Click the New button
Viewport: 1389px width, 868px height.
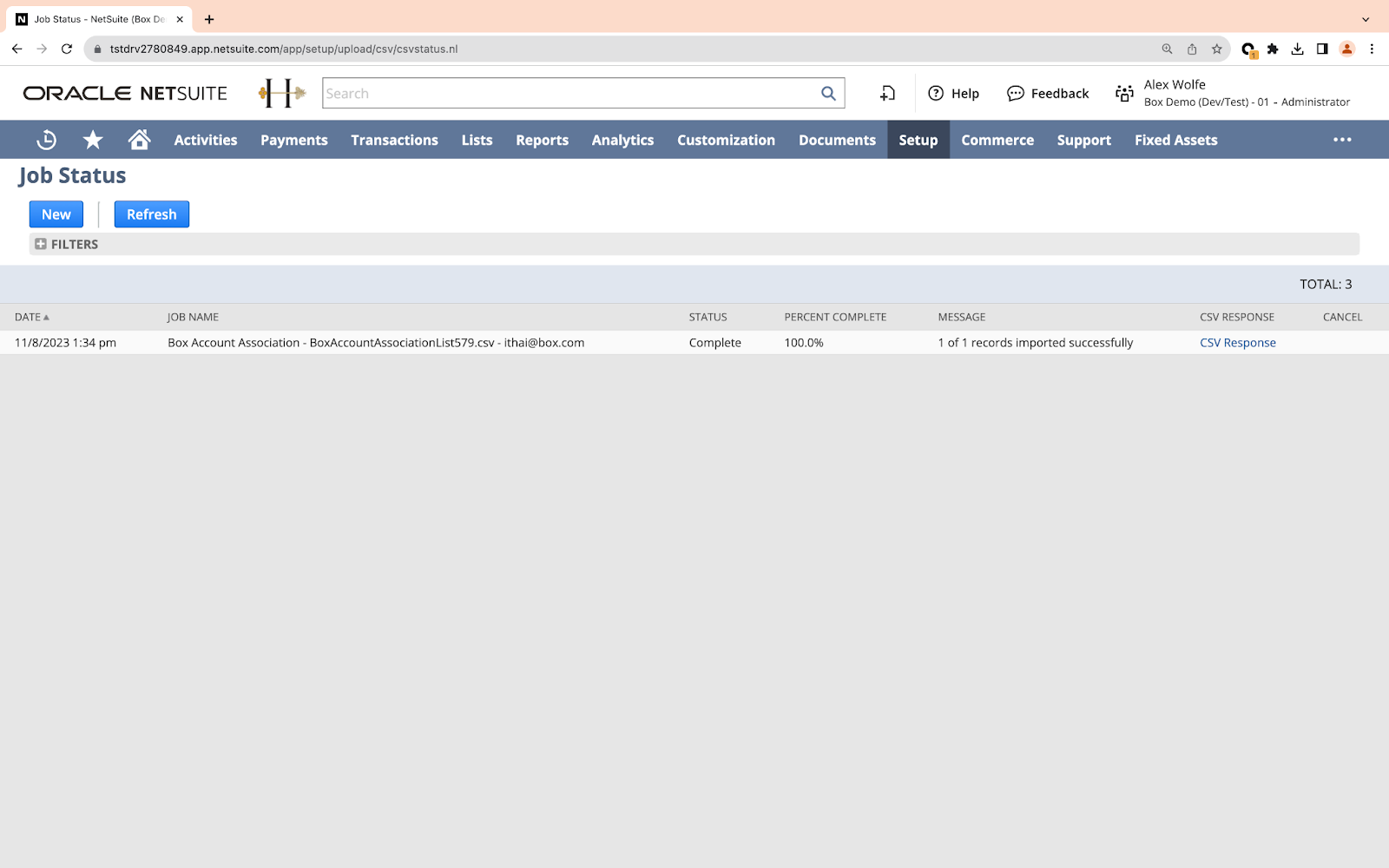pyautogui.click(x=56, y=214)
